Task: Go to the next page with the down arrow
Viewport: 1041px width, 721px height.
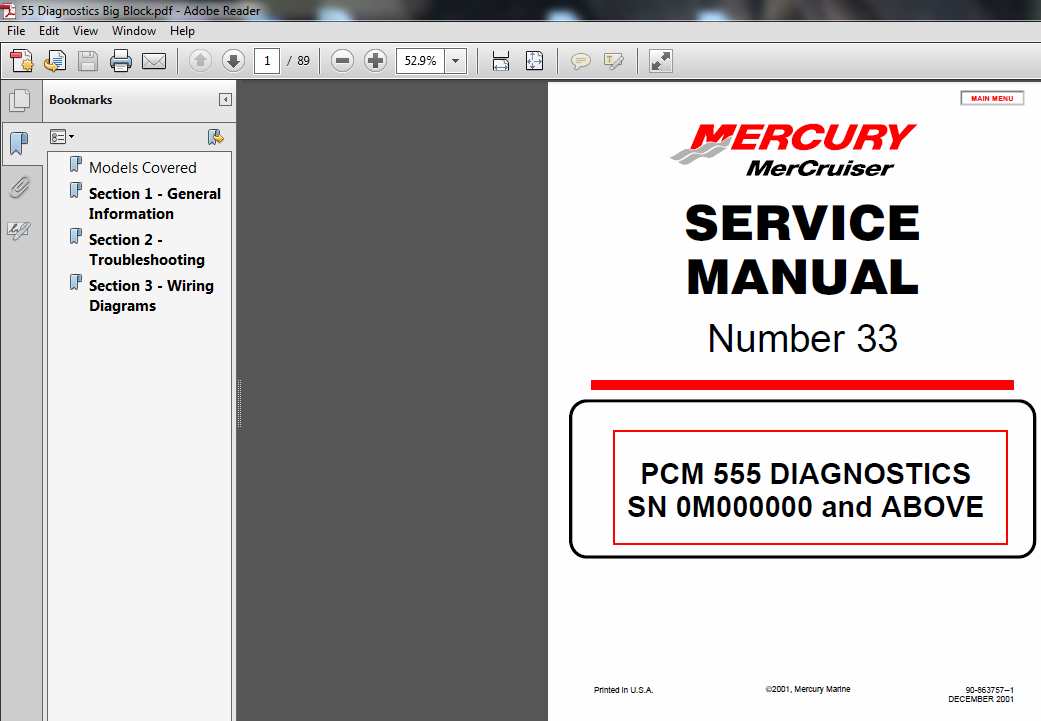Action: tap(233, 61)
